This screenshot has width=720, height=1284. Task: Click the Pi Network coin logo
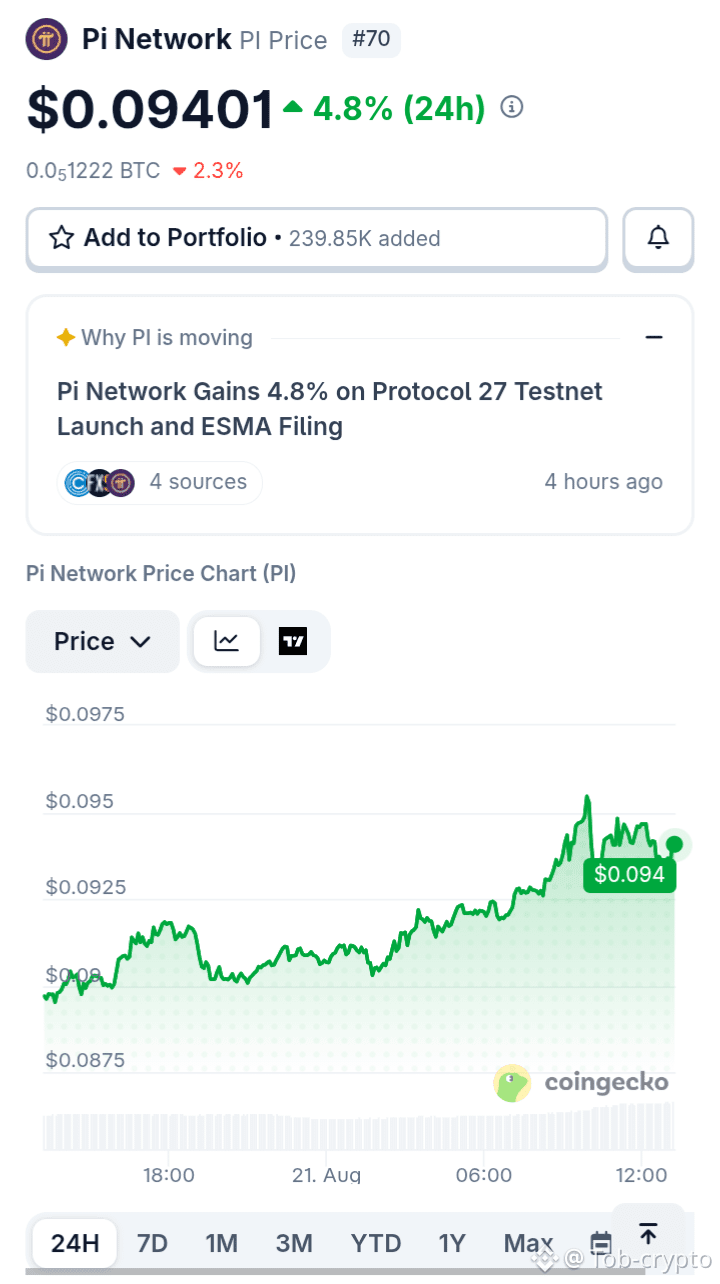coord(46,40)
